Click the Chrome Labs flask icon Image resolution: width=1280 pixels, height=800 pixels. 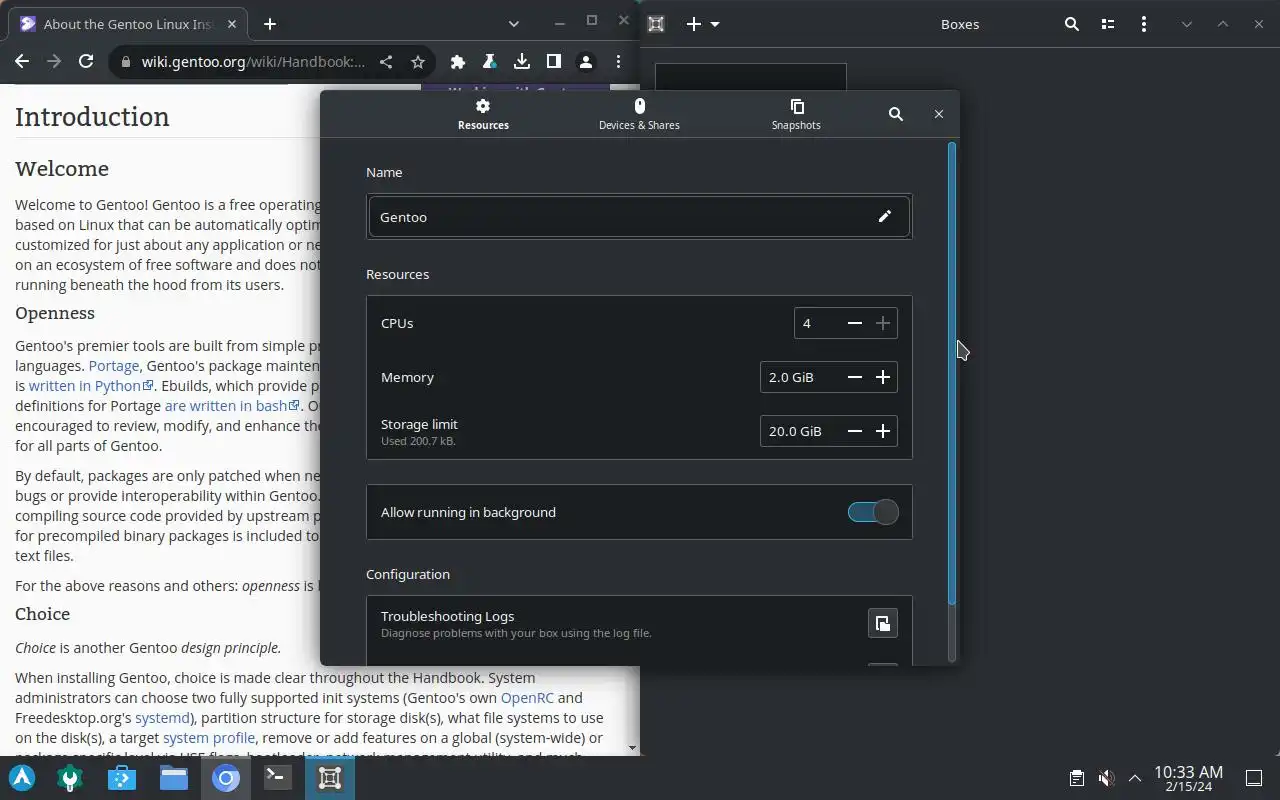click(x=490, y=62)
